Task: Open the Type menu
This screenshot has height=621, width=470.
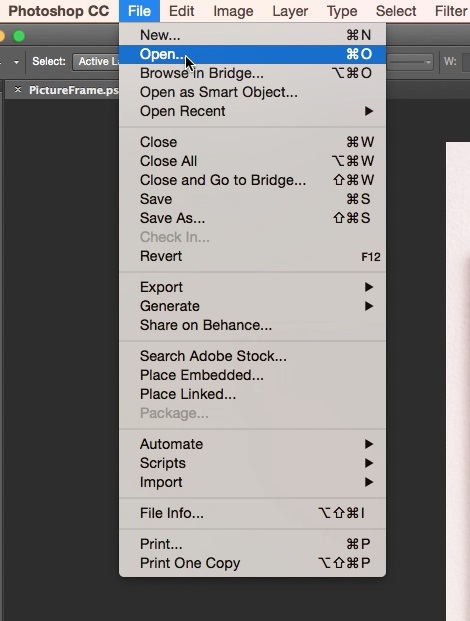Action: tap(342, 11)
